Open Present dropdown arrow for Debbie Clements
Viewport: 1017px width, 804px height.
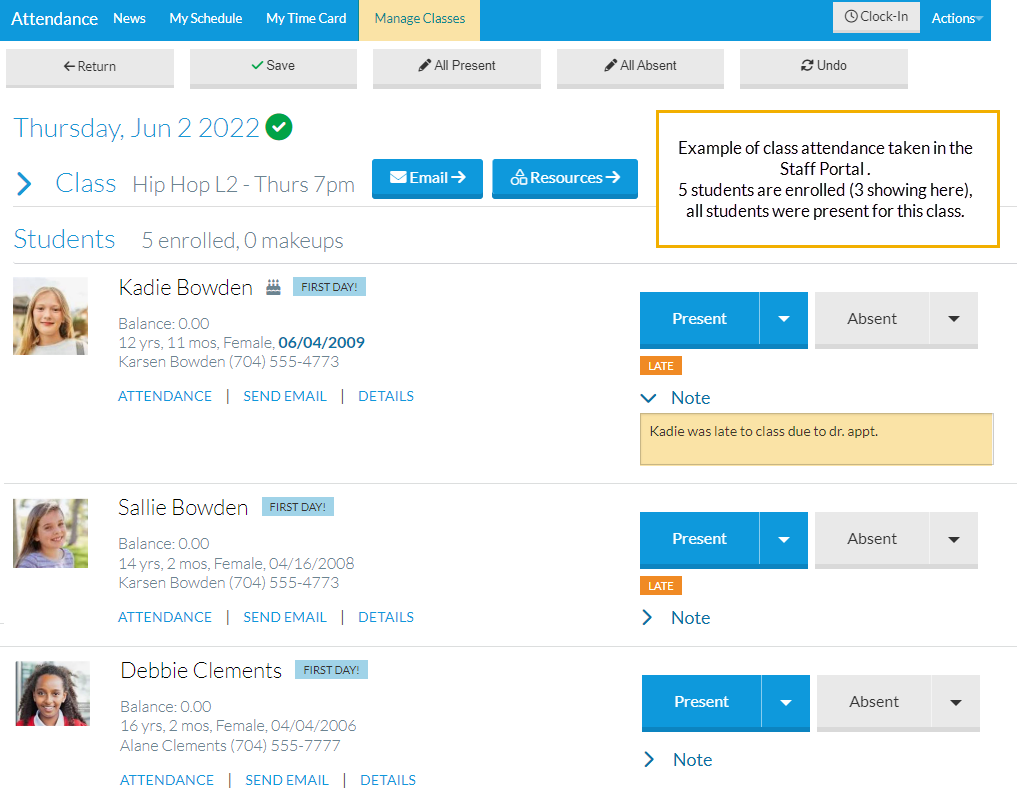(785, 702)
